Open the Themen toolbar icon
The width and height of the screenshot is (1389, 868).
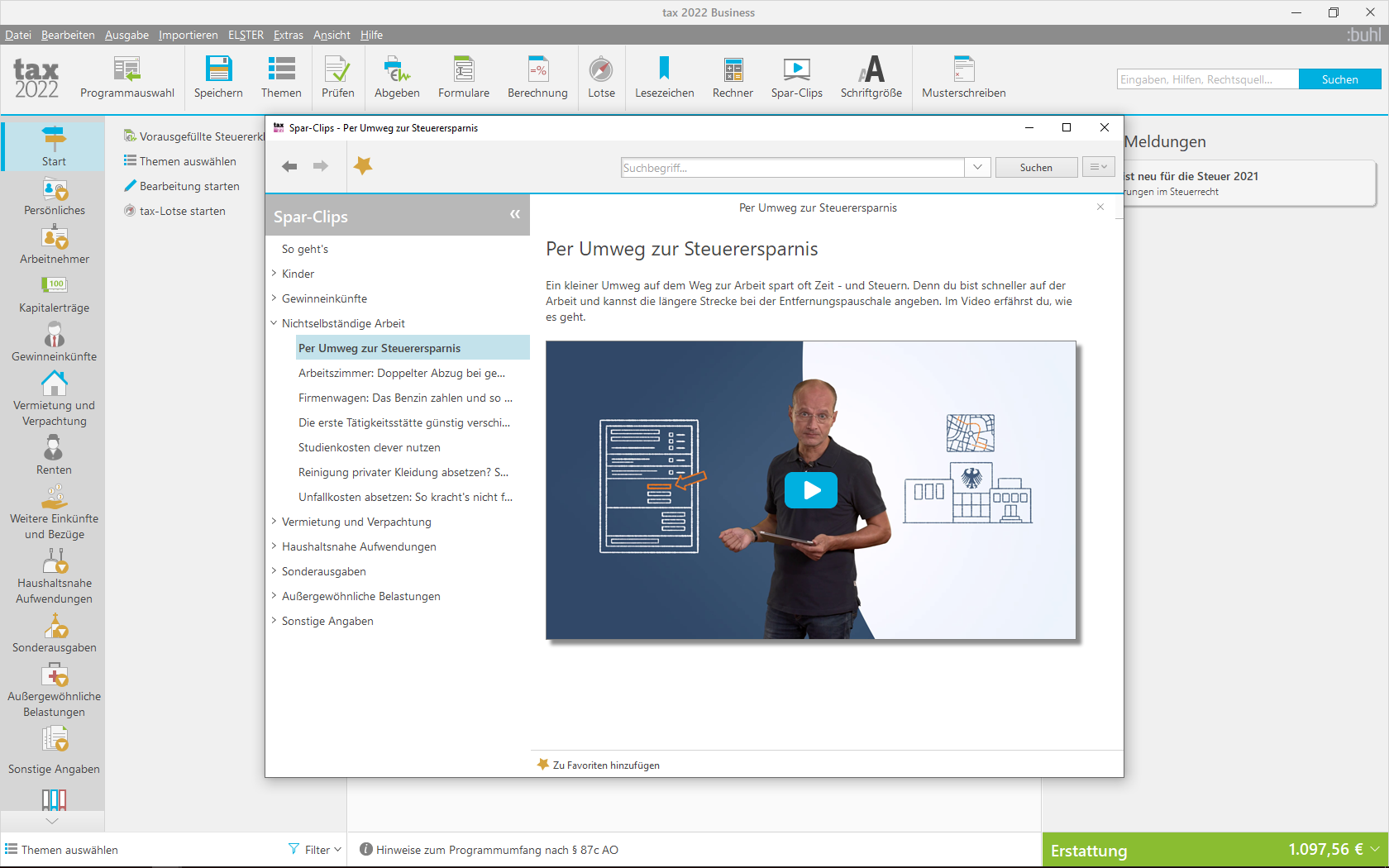281,77
